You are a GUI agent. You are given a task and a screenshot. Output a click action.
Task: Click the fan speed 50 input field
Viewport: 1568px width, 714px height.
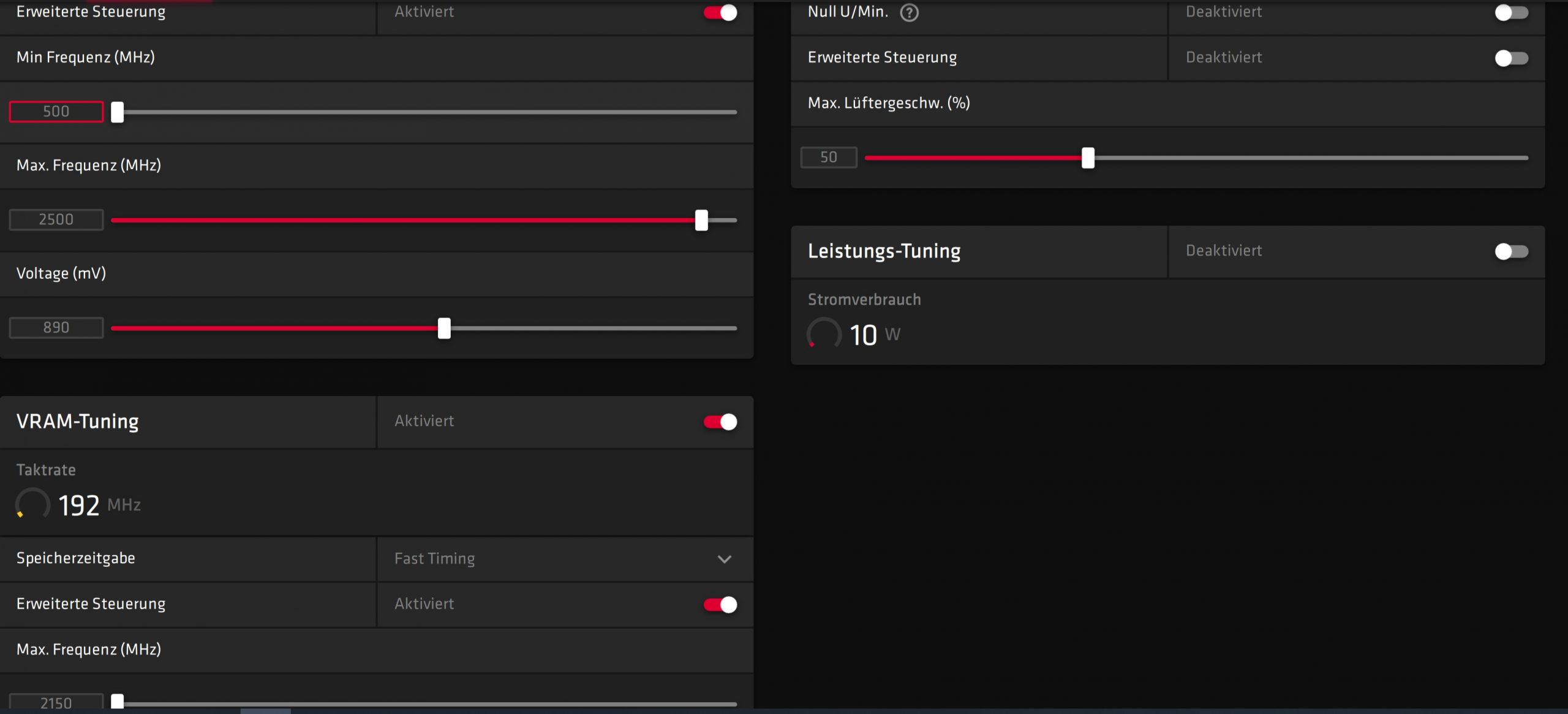(828, 158)
